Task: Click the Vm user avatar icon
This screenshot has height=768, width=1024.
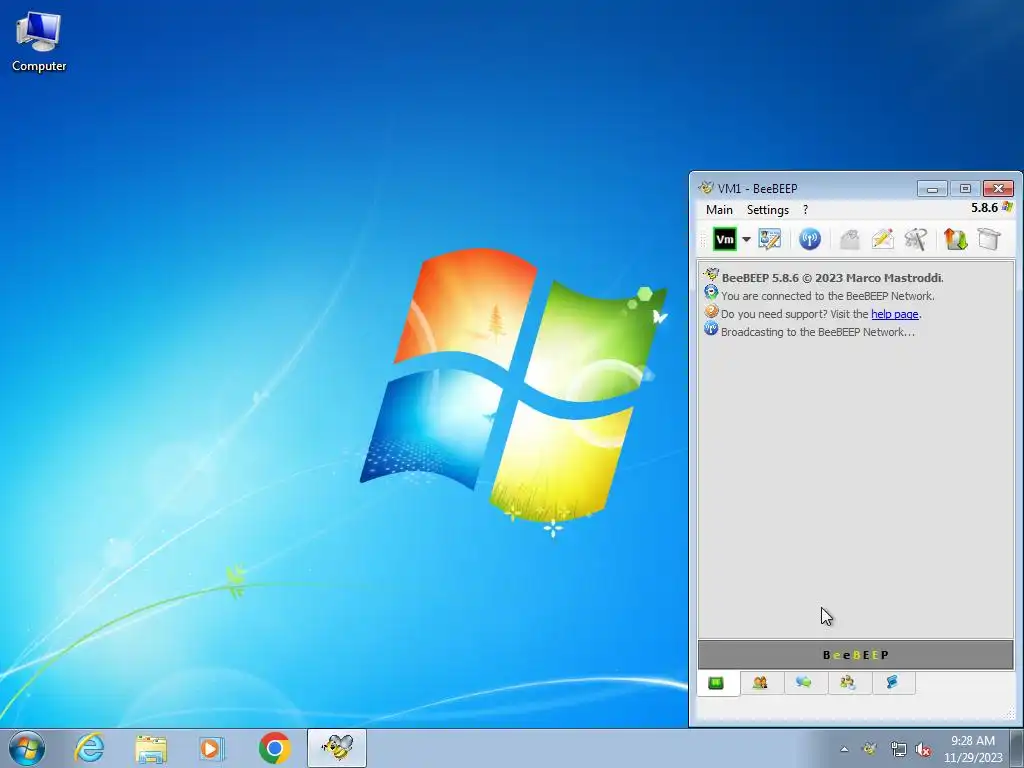Action: 724,239
